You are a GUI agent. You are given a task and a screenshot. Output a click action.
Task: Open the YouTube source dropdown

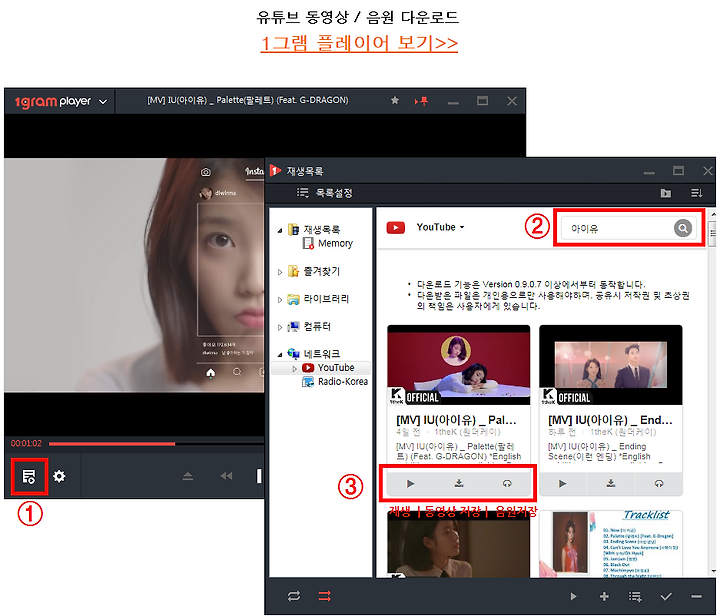pyautogui.click(x=440, y=227)
